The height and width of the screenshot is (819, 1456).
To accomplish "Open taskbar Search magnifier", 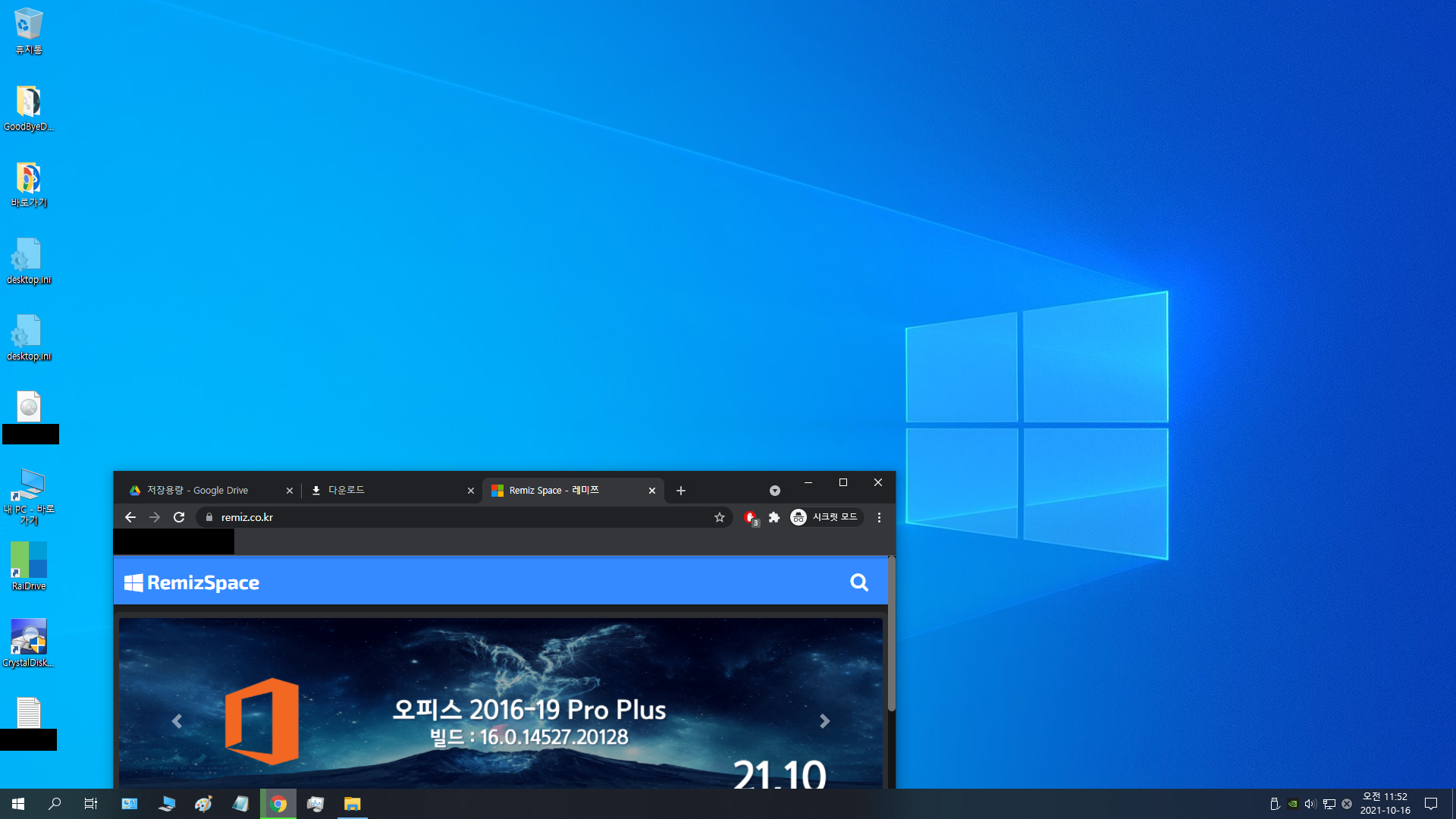I will coord(55,804).
